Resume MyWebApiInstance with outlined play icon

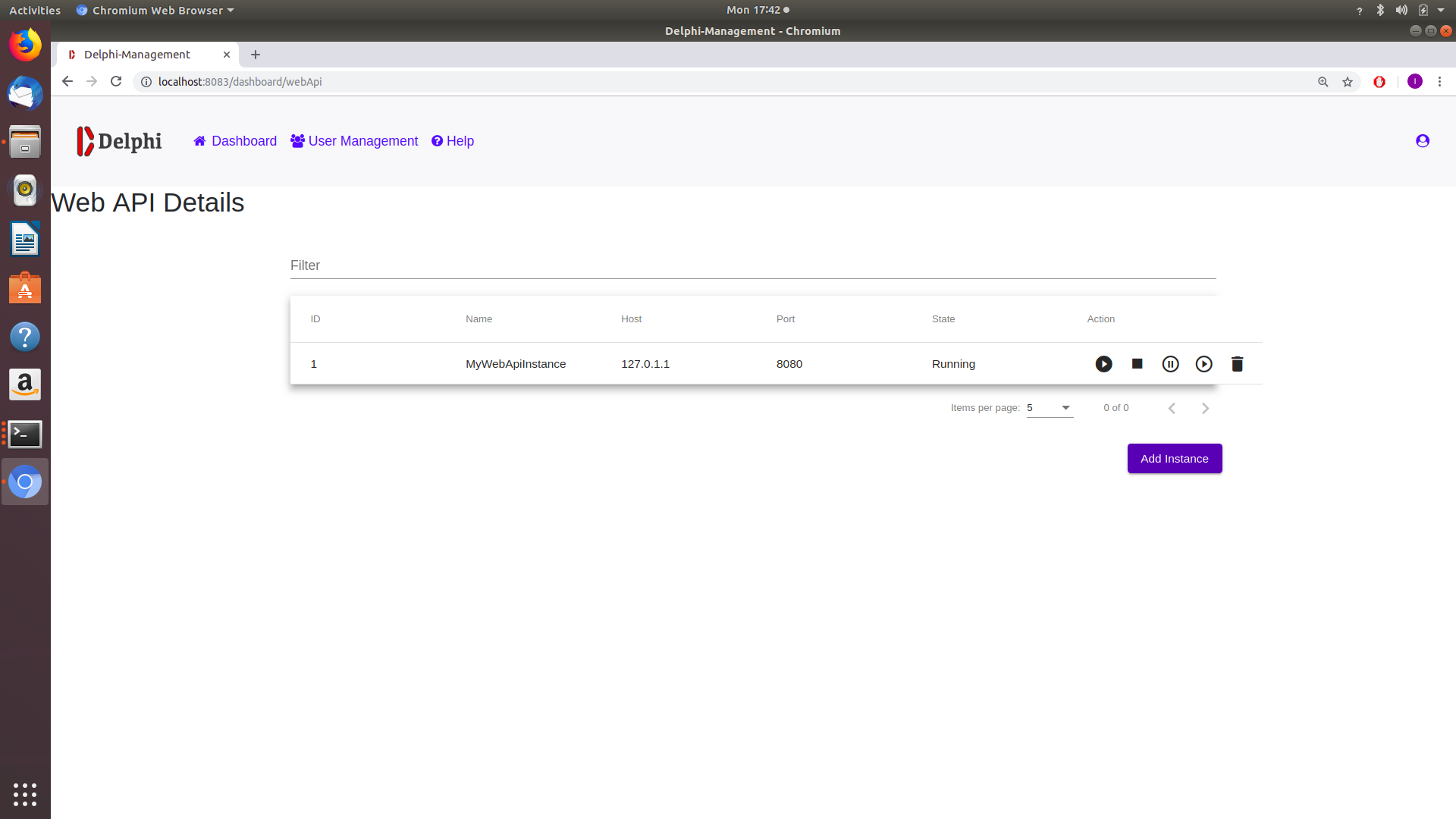point(1203,364)
